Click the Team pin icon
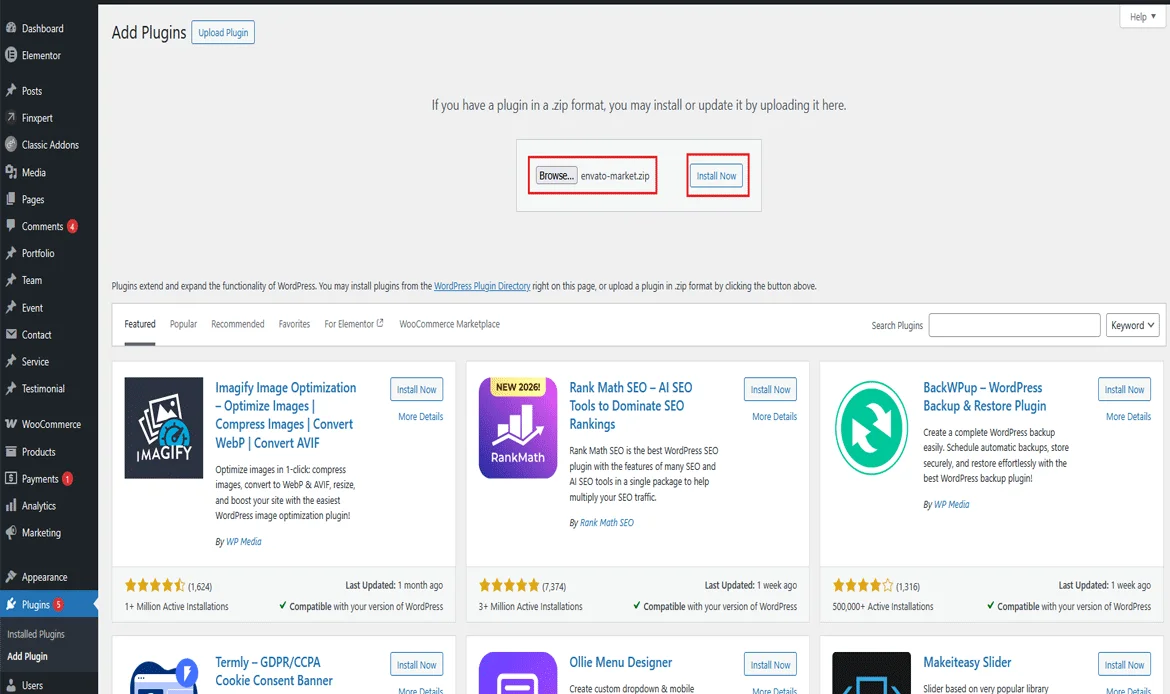The height and width of the screenshot is (694, 1170). tap(11, 280)
